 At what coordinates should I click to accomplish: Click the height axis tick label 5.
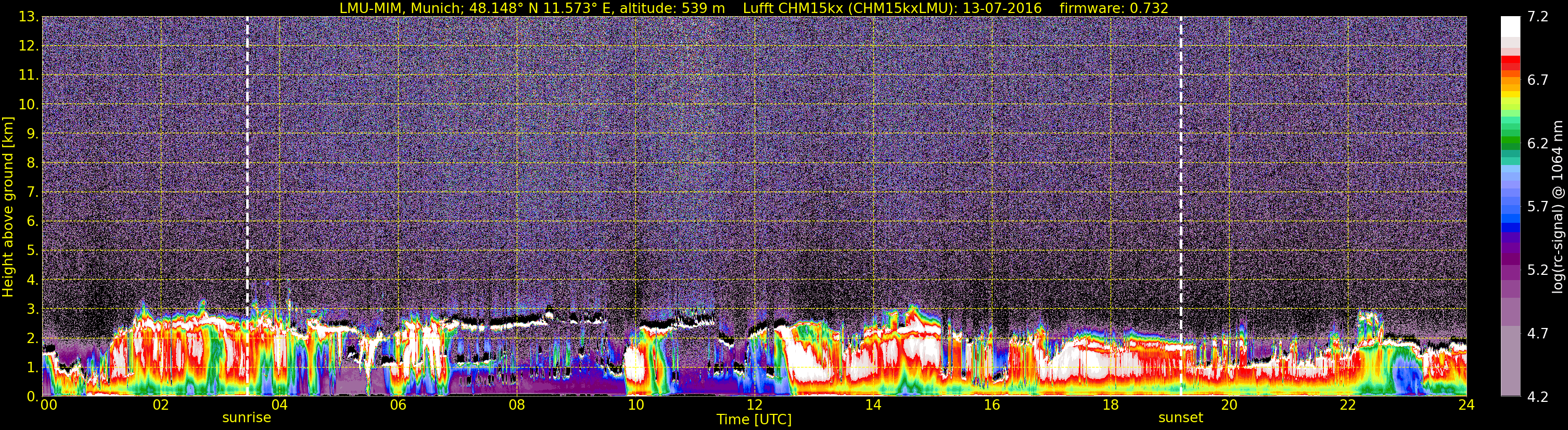point(33,251)
